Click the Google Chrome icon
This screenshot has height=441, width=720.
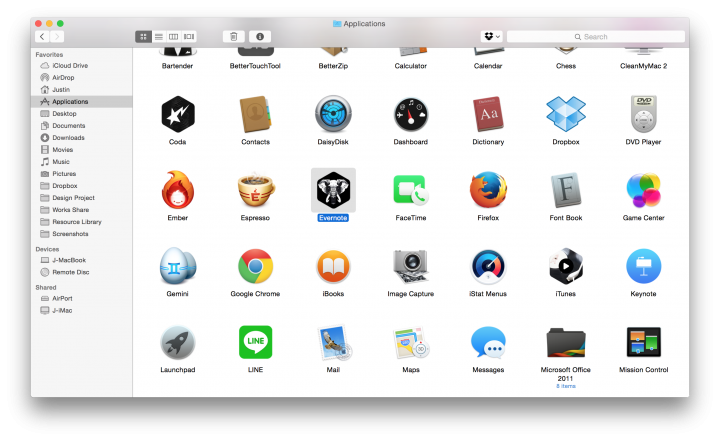pyautogui.click(x=255, y=266)
